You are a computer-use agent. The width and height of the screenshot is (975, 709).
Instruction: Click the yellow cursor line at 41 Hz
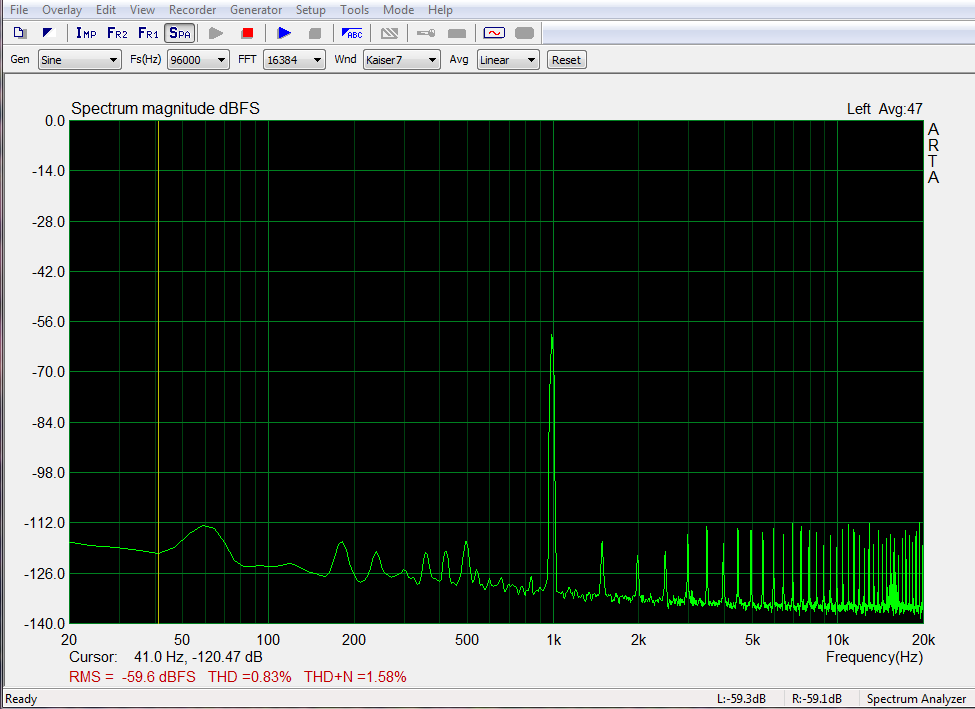pos(159,372)
